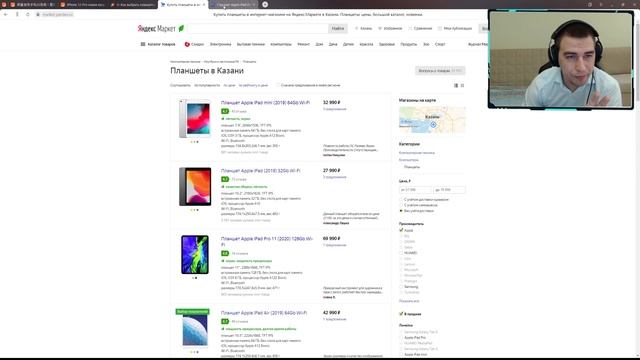Change city via Казань header link

coord(363,29)
